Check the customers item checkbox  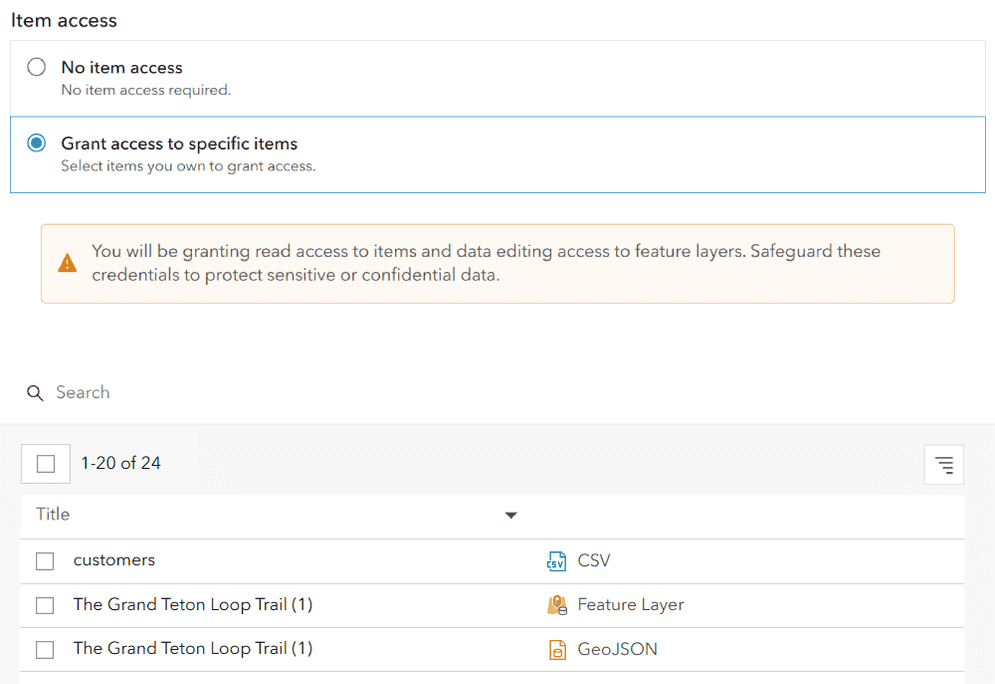pos(45,561)
